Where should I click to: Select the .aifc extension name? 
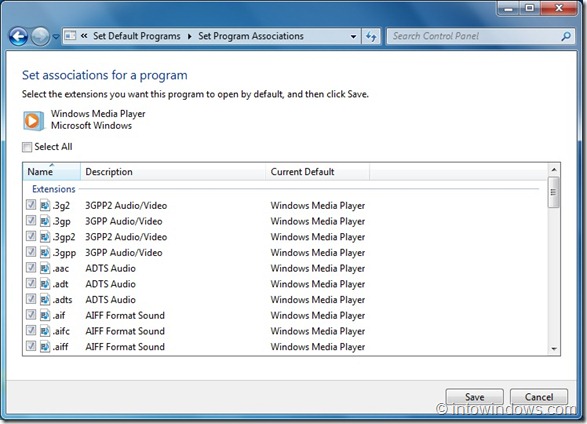pos(61,331)
